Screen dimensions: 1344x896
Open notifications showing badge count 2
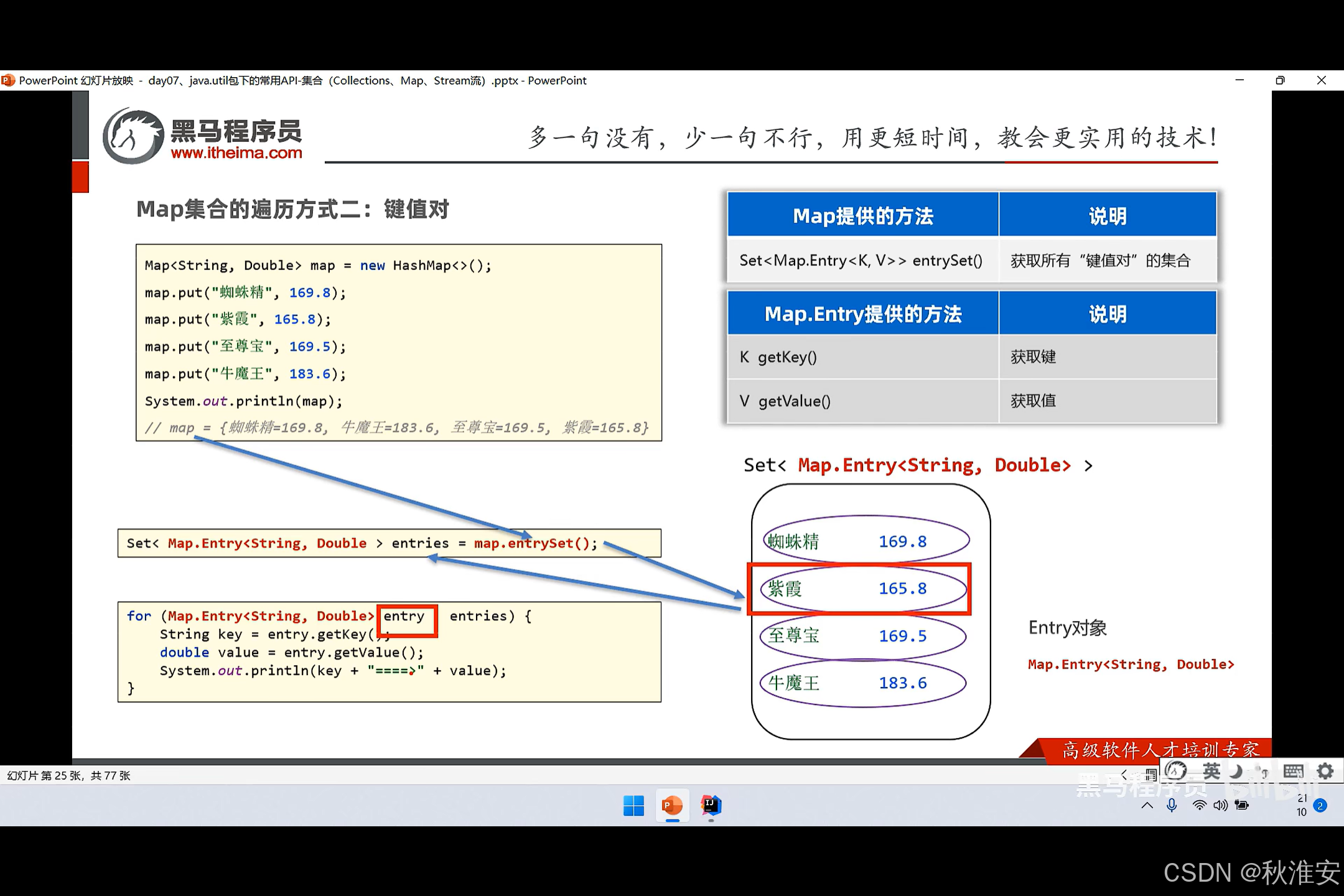pyautogui.click(x=1320, y=806)
